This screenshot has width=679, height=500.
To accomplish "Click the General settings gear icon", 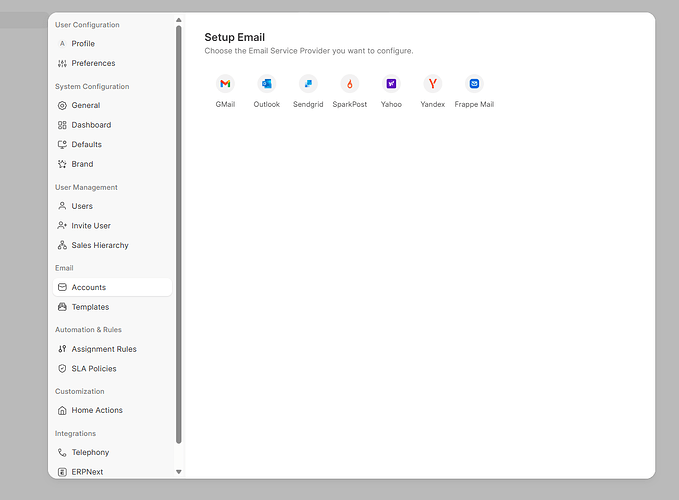I will tap(62, 105).
